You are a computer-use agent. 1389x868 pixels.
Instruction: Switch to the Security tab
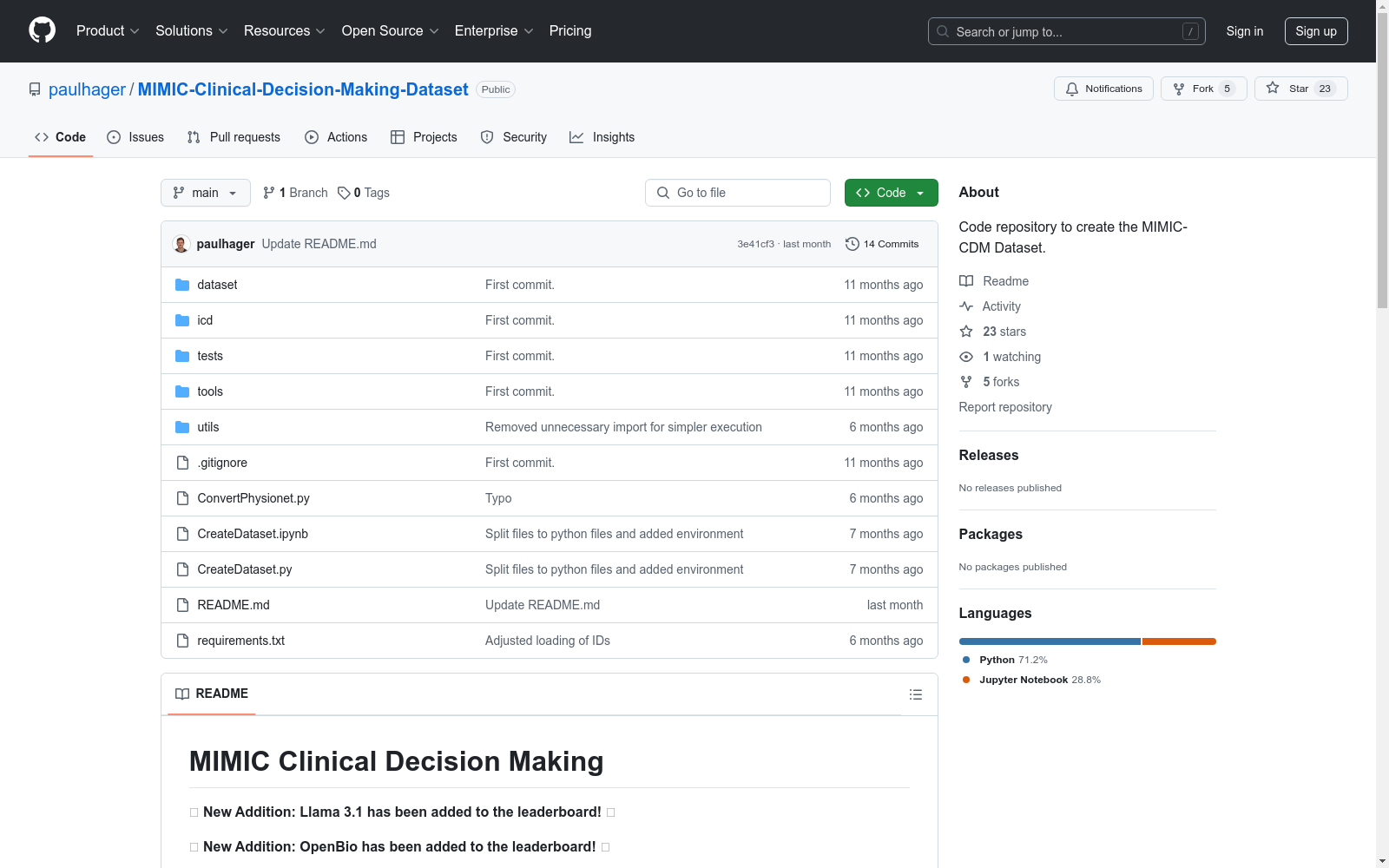(x=514, y=137)
